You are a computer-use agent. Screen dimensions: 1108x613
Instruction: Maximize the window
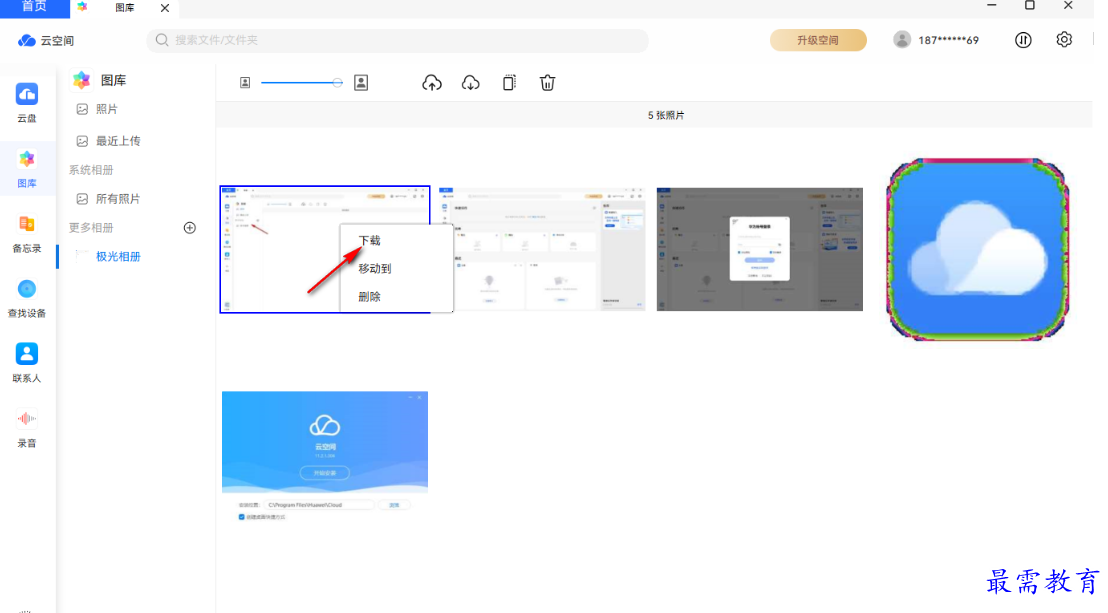click(1030, 6)
